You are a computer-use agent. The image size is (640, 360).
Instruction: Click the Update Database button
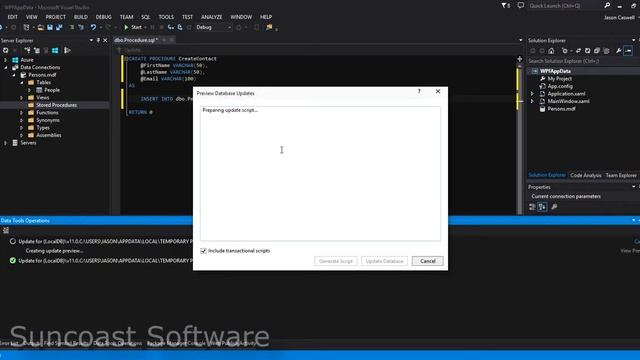tap(384, 261)
